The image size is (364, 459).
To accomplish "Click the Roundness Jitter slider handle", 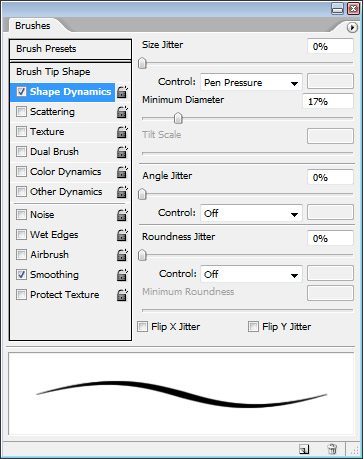I will (142, 255).
